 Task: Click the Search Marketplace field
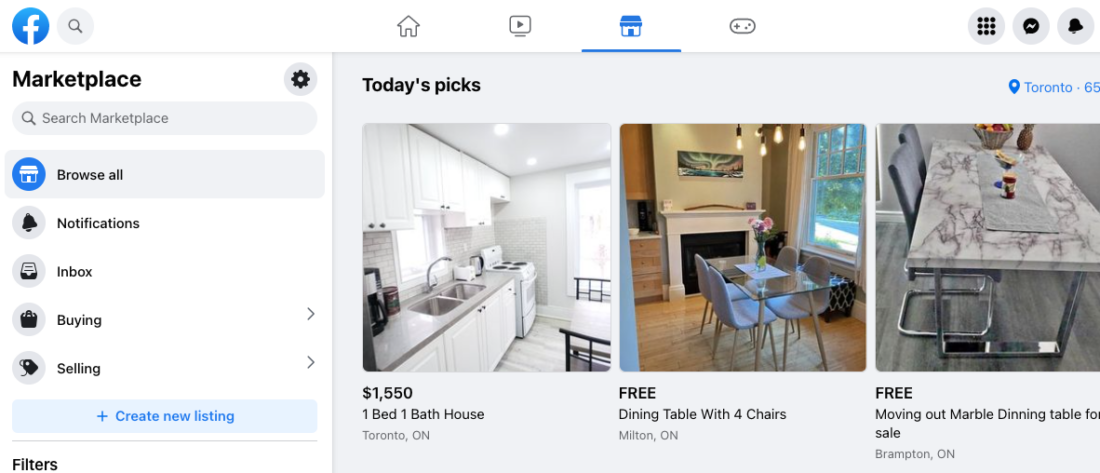tap(165, 118)
